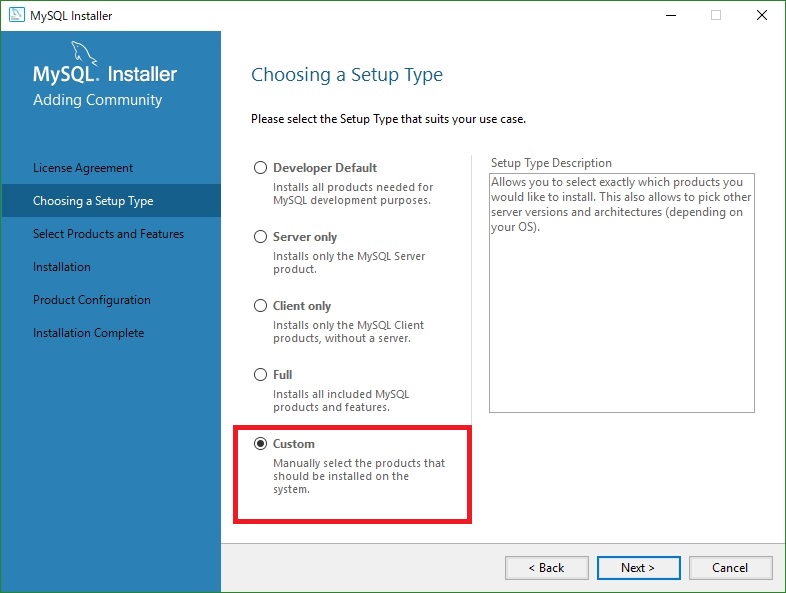Open the Installation sidebar step
Image resolution: width=786 pixels, height=593 pixels.
pyautogui.click(x=62, y=267)
